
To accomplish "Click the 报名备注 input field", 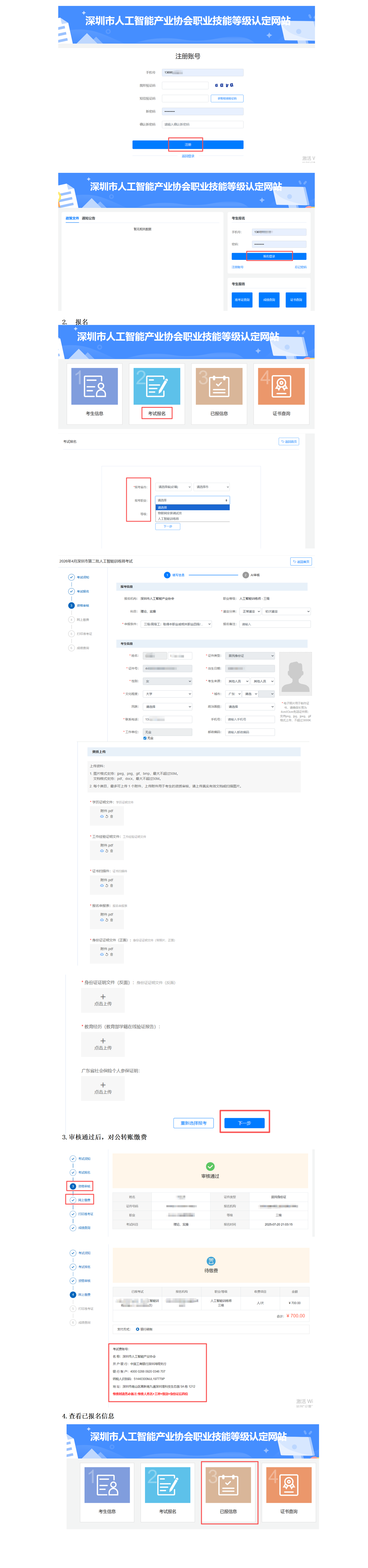I will (275, 624).
